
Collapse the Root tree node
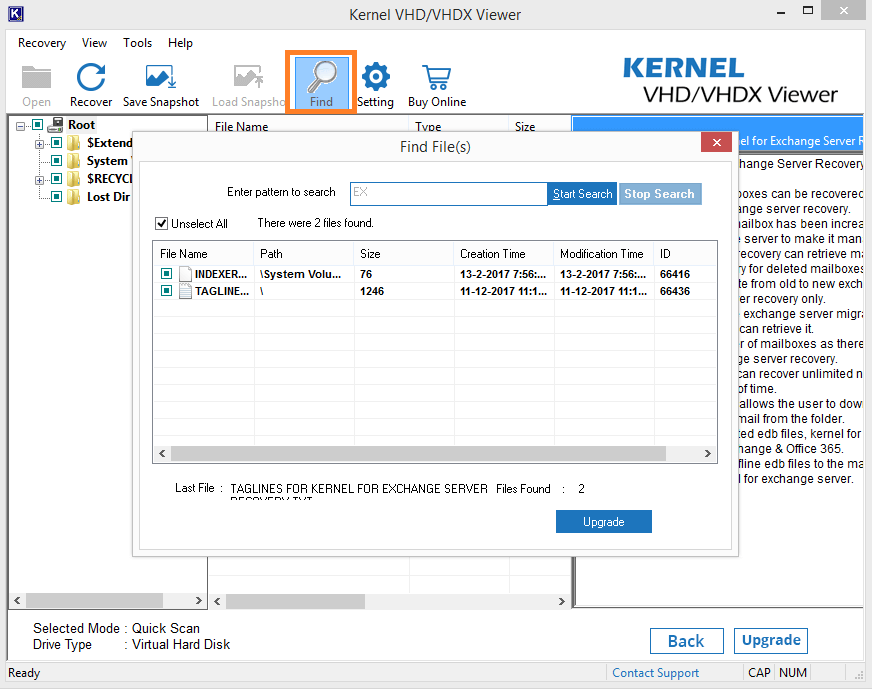(x=21, y=126)
